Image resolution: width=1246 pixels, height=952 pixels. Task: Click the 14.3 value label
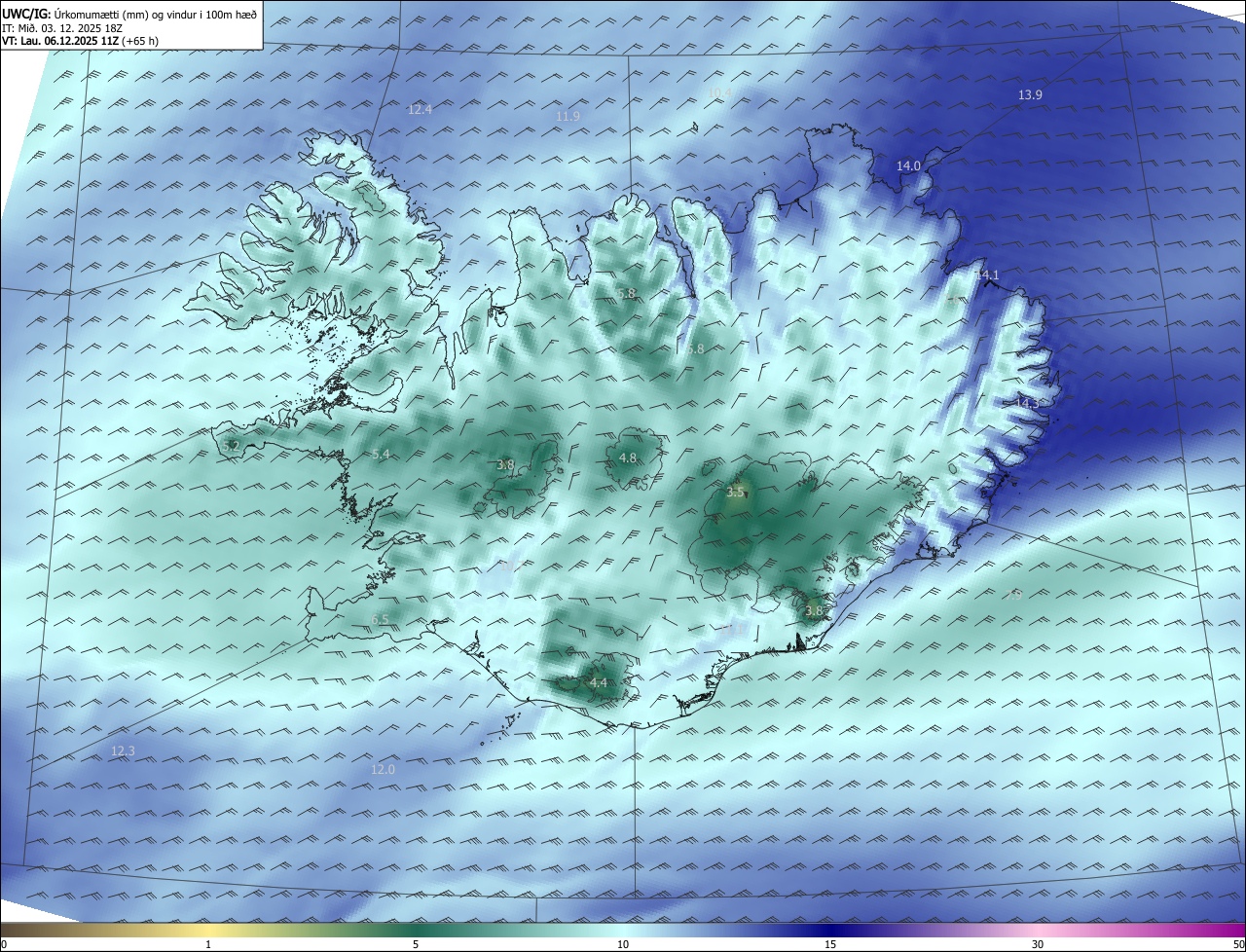point(1027,403)
